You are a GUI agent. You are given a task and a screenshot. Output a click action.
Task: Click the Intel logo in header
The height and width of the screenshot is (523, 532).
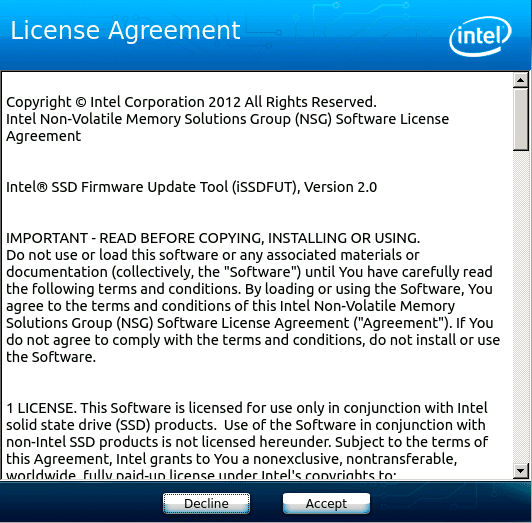click(x=480, y=36)
